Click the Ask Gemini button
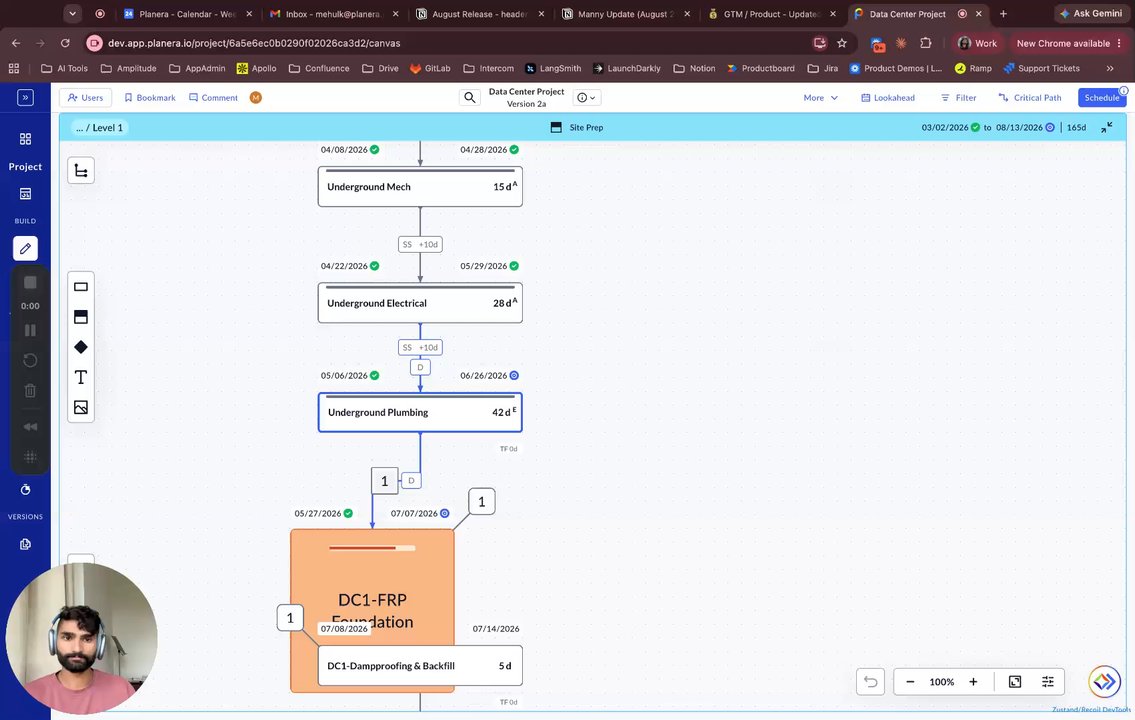The height and width of the screenshot is (720, 1135). [x=1091, y=14]
